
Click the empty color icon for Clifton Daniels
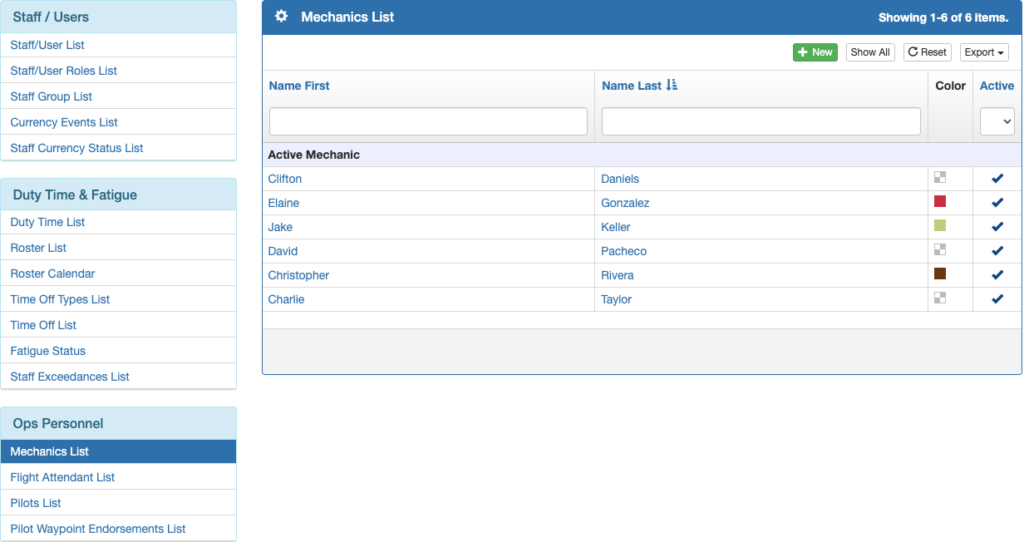pyautogui.click(x=940, y=178)
